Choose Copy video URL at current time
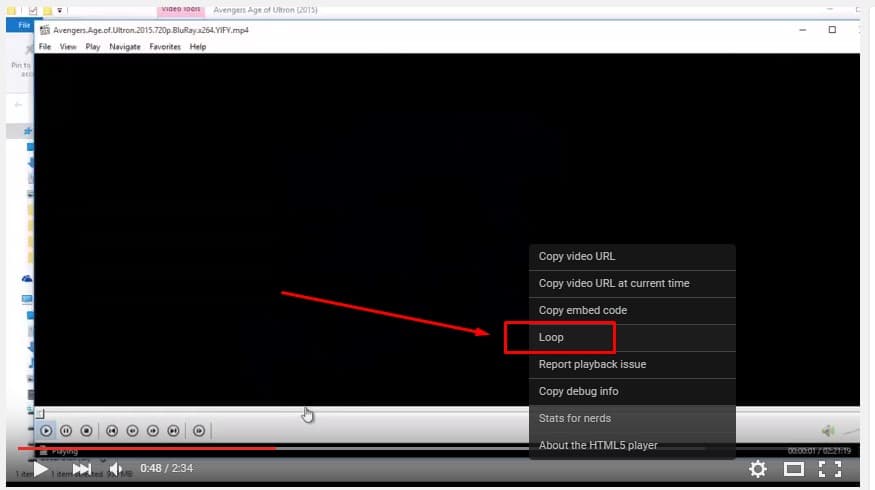Viewport: 875px width, 490px height. click(x=614, y=283)
